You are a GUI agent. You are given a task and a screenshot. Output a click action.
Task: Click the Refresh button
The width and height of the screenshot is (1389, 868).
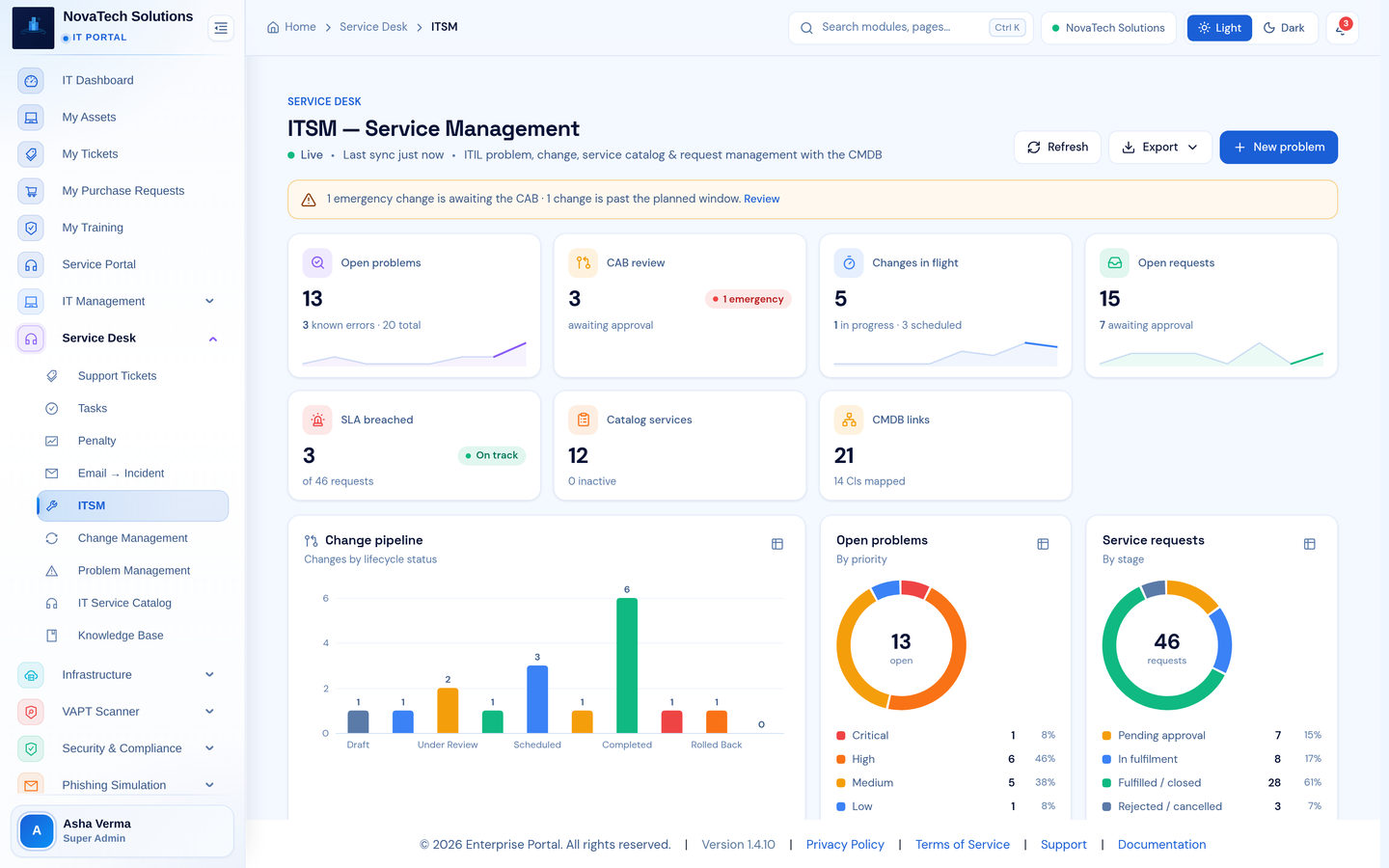point(1057,148)
